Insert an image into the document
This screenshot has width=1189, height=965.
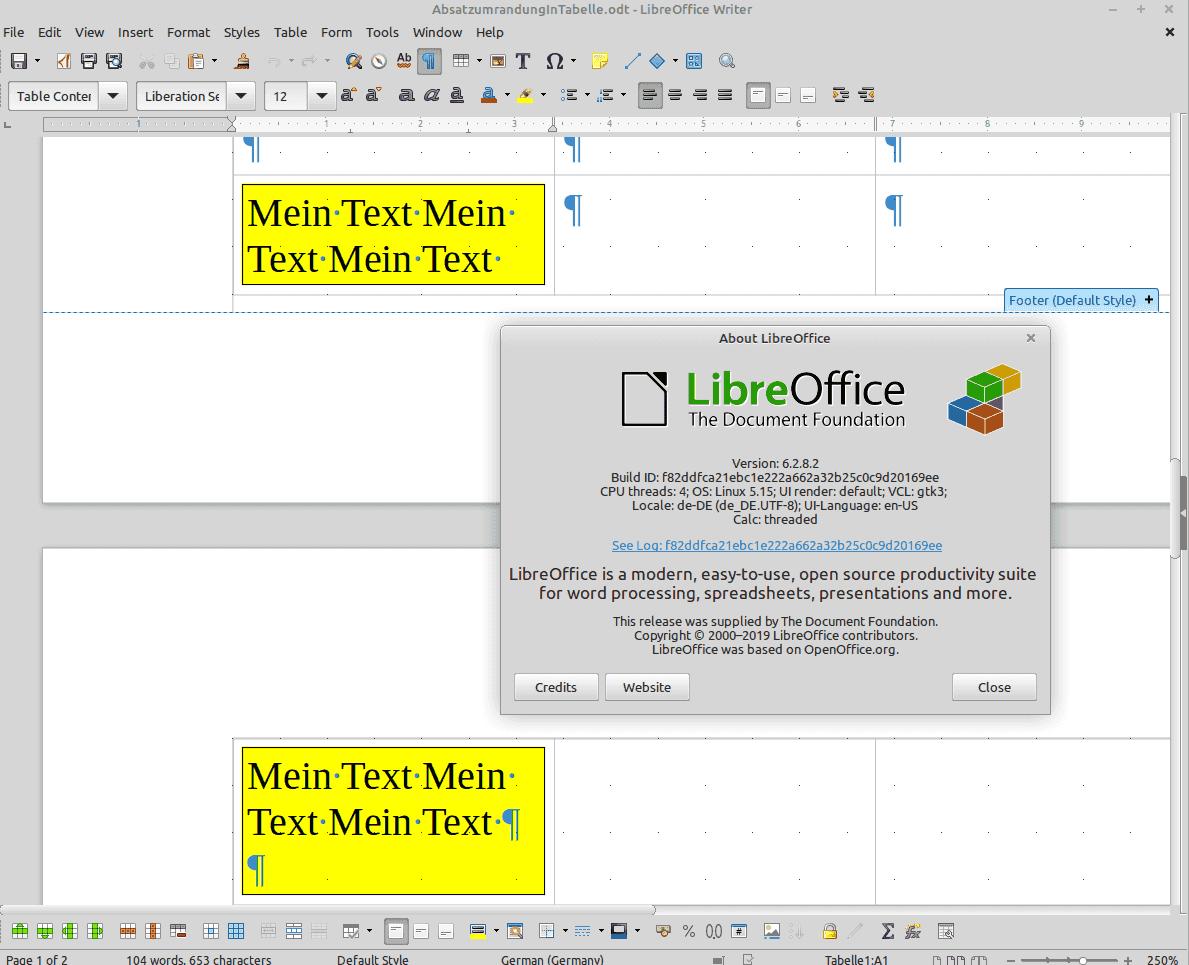pos(497,61)
